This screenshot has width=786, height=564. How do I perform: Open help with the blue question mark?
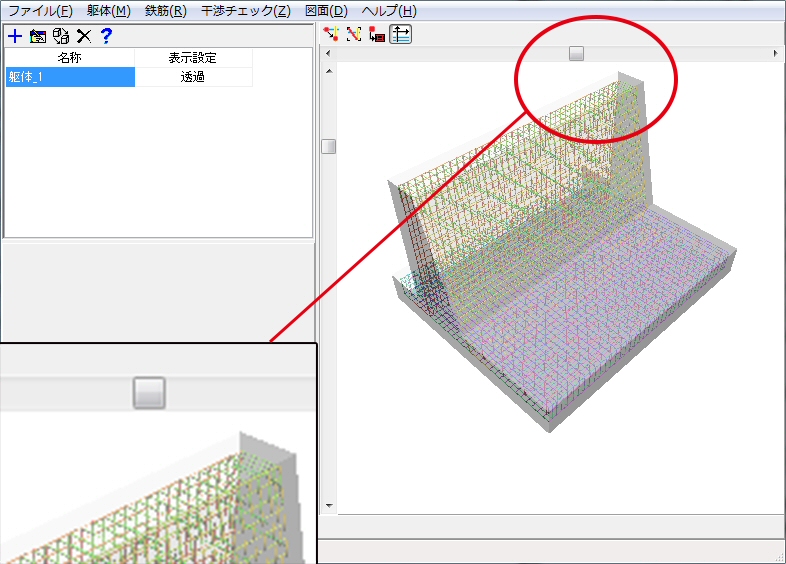tap(106, 36)
